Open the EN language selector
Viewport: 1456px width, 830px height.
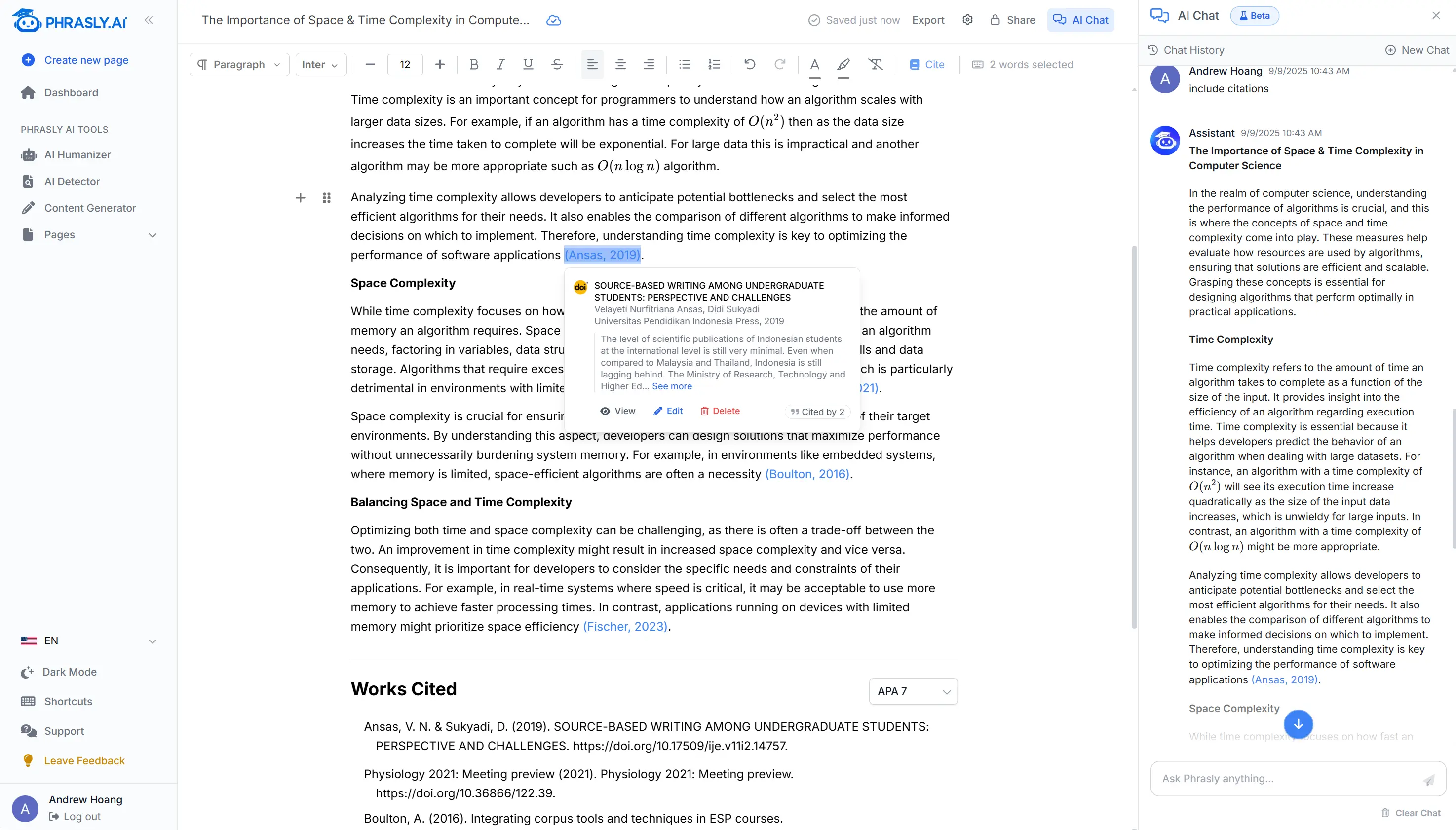pos(88,641)
